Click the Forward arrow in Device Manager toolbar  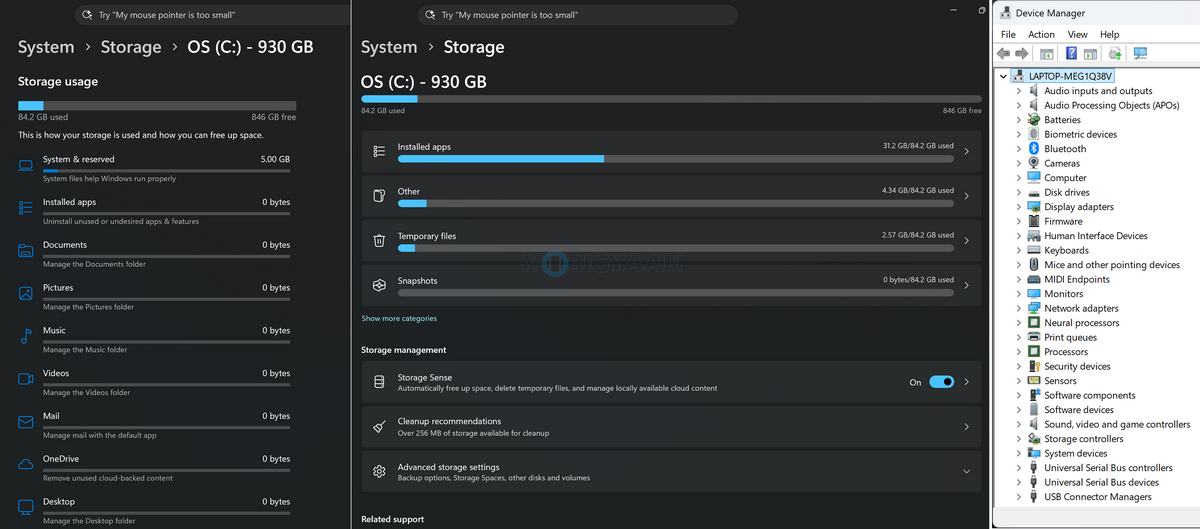(1021, 53)
